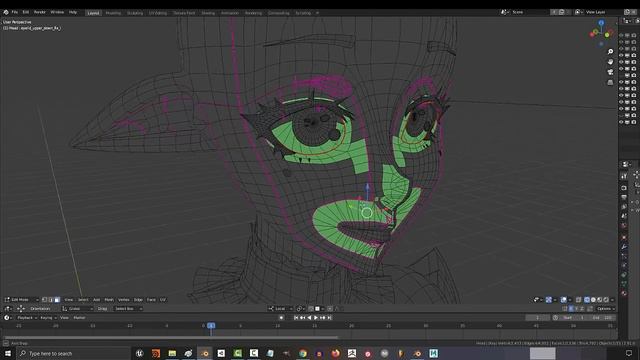Screen dimensions: 640x360
Task: Switch to the UV Editing workspace tab
Action: tap(158, 13)
